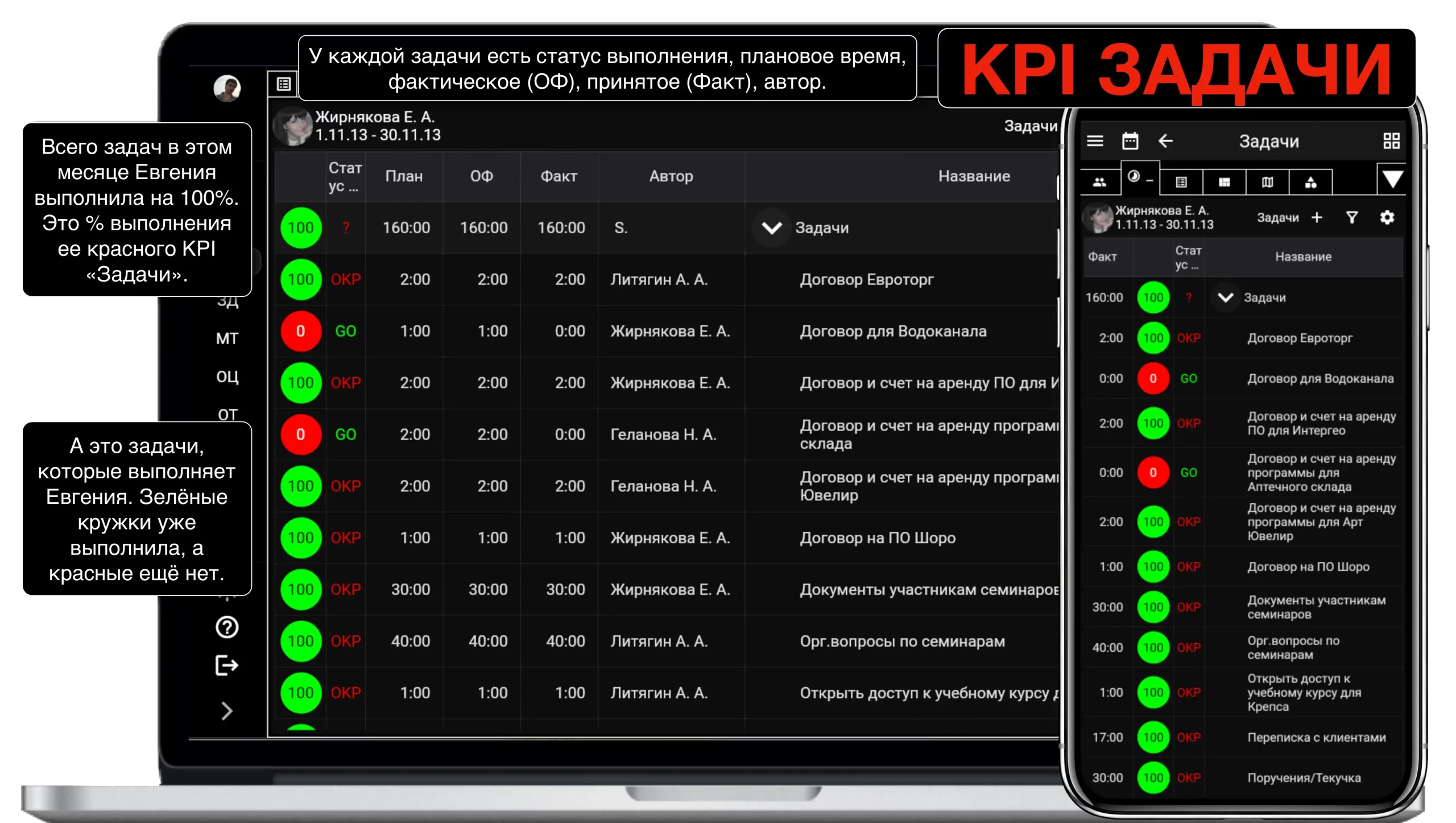
Task: Click date range 1.11.13 - 30.11.13 on laptop
Action: [378, 135]
